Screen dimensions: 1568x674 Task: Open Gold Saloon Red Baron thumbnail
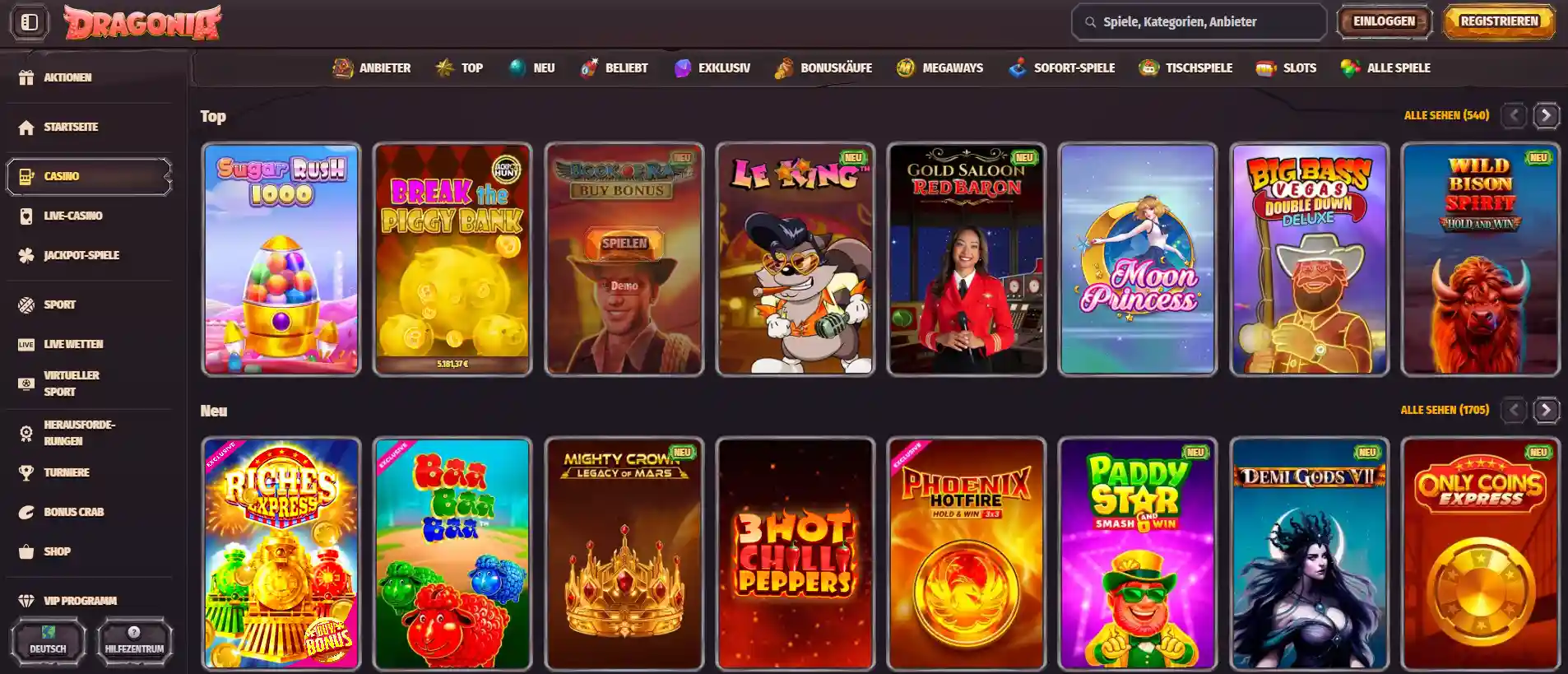tap(967, 259)
